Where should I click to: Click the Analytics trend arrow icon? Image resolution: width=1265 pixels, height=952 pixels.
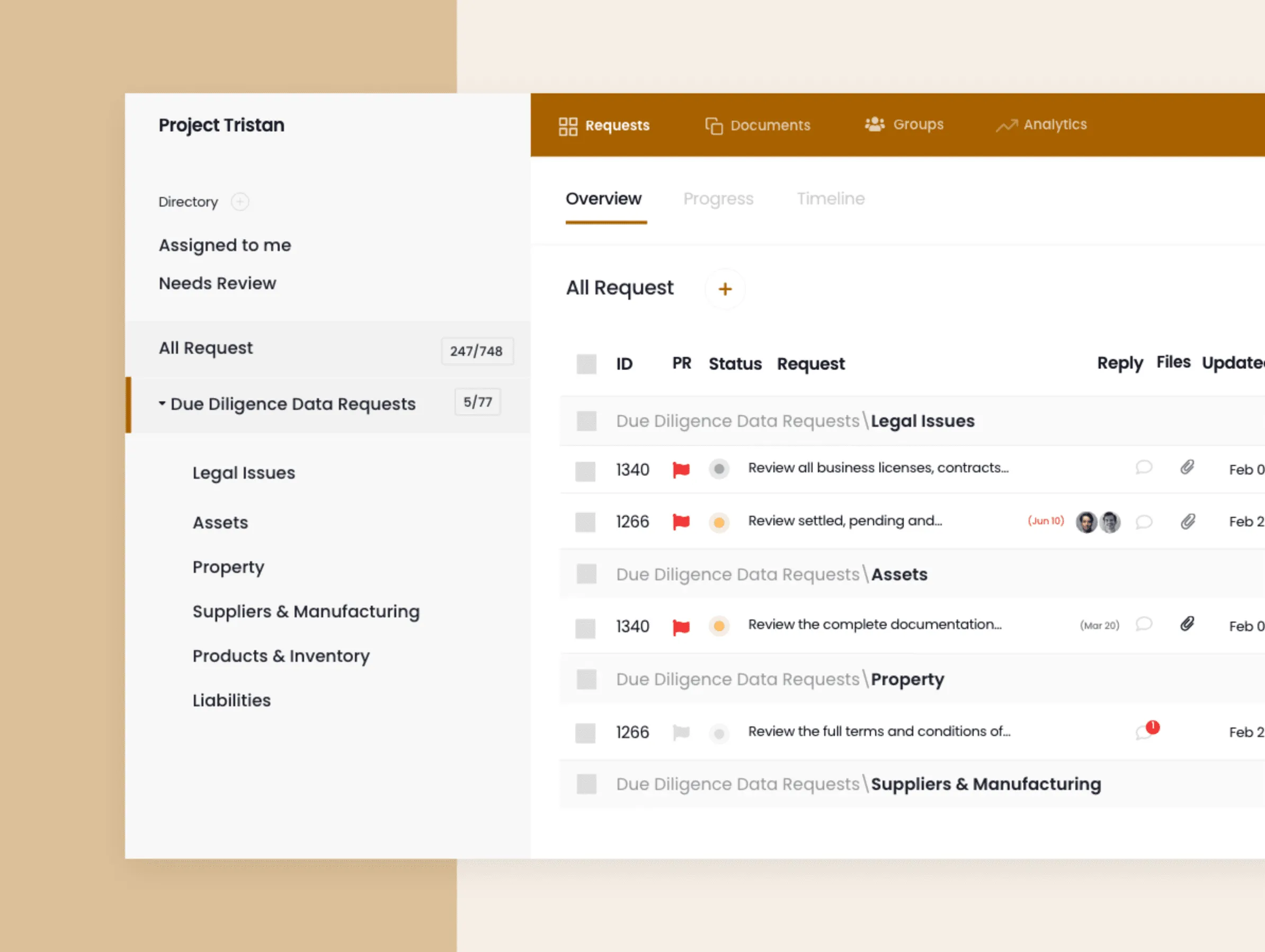point(1006,125)
